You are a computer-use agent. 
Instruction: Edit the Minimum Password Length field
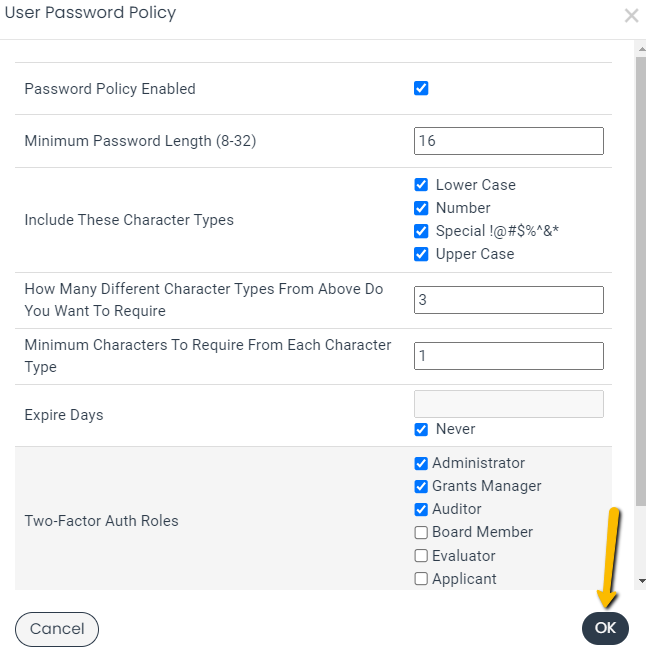(x=509, y=141)
